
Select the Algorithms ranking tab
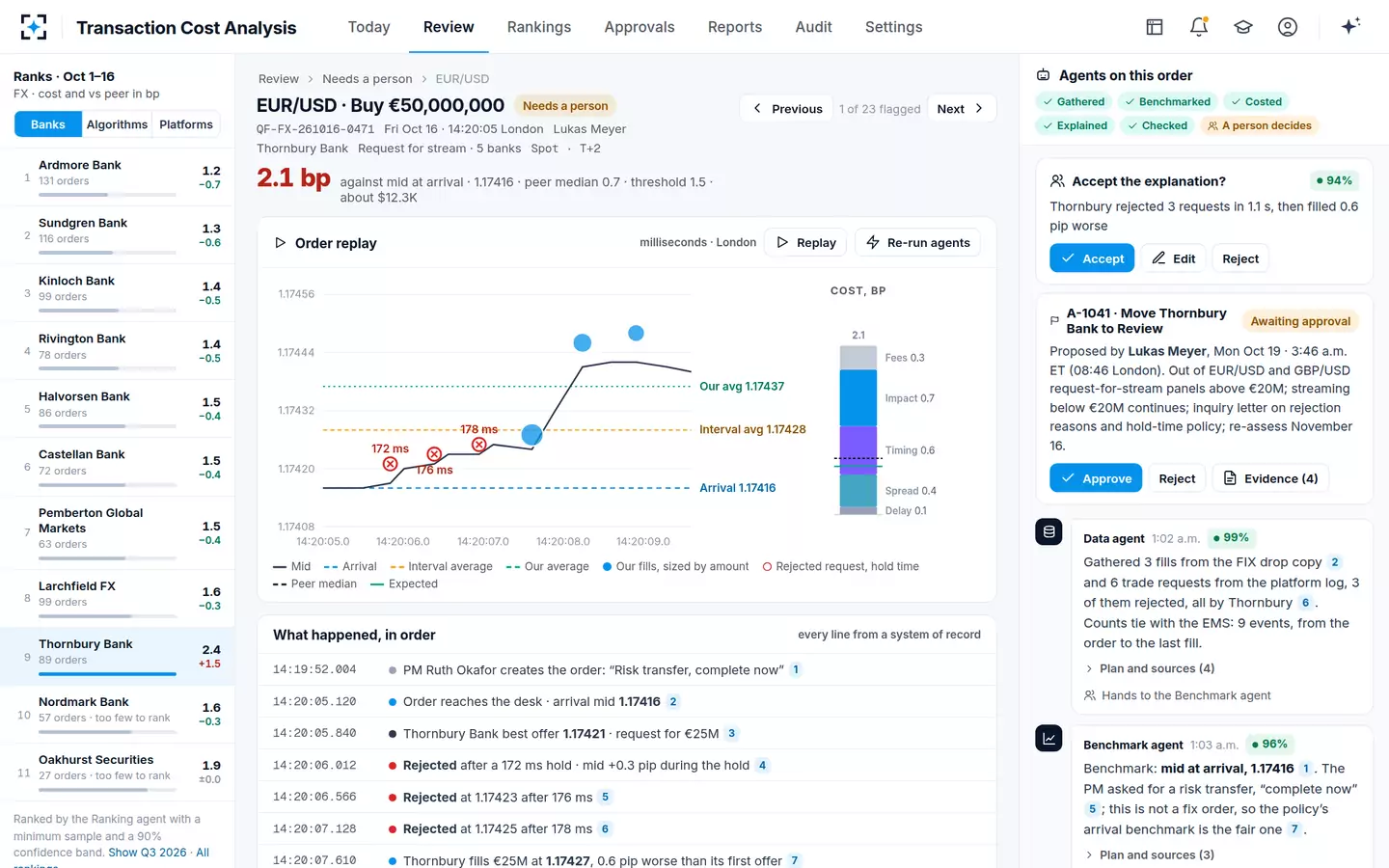[117, 124]
